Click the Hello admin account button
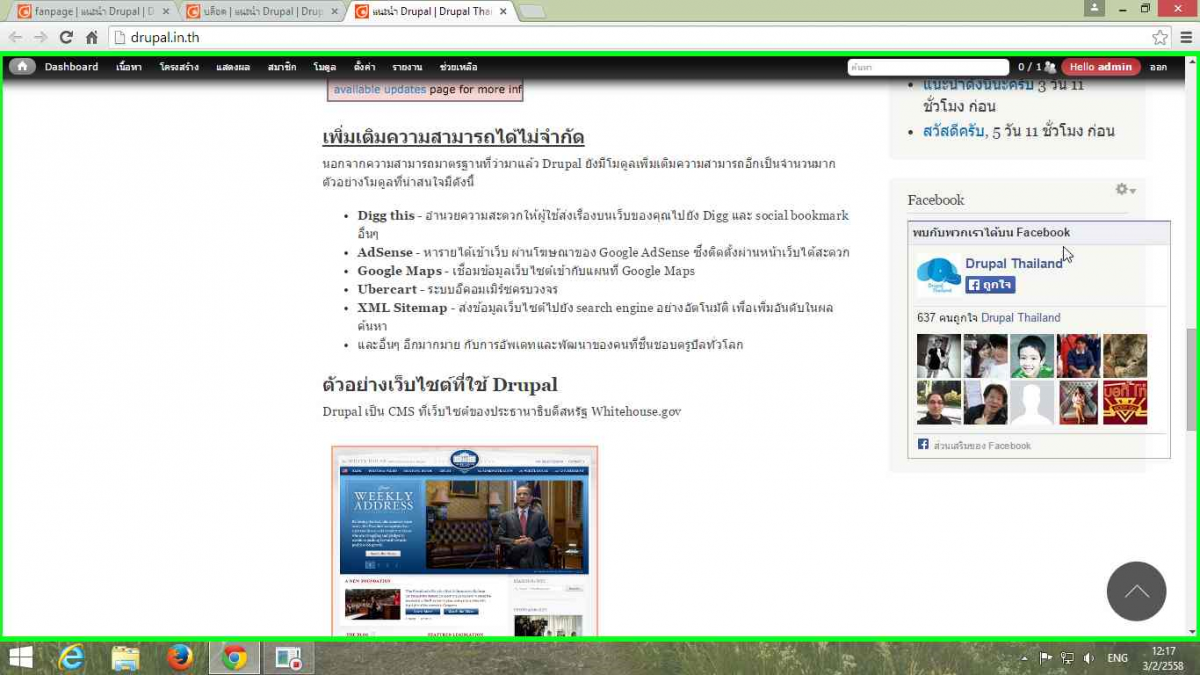This screenshot has height=675, width=1200. click(x=1101, y=67)
